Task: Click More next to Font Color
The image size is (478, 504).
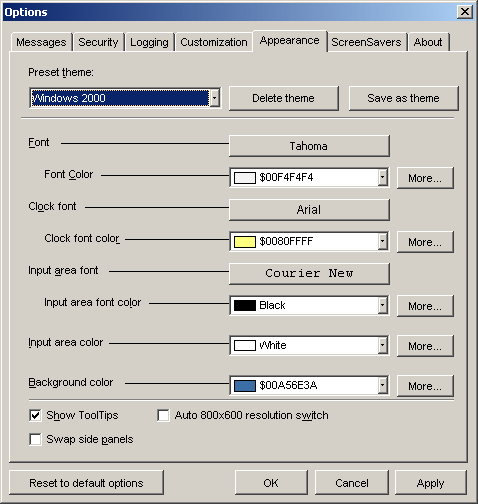Action: 425,178
